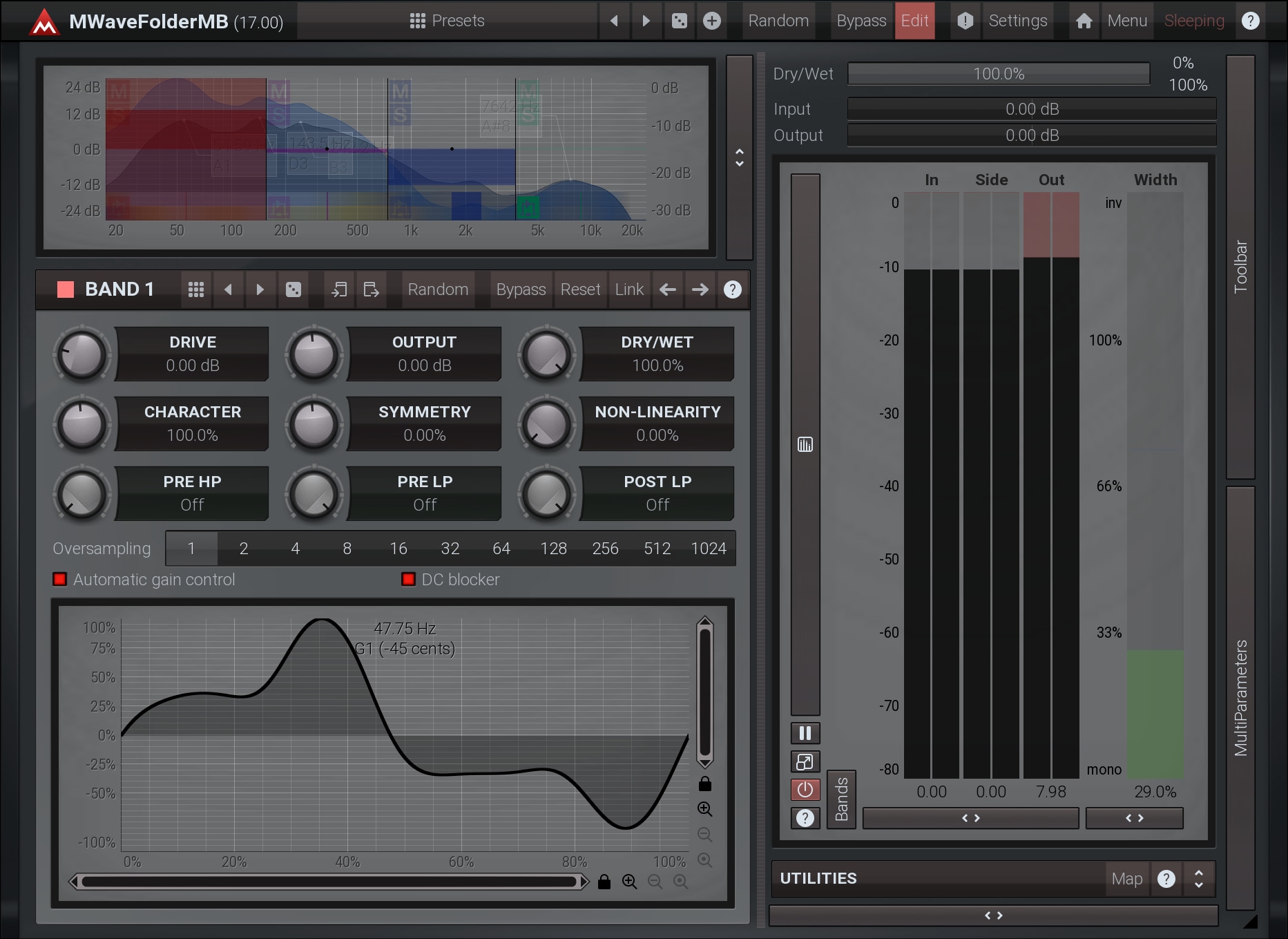Viewport: 1288px width, 939px height.
Task: Click the Band 1 randomize dice icon
Action: [294, 290]
